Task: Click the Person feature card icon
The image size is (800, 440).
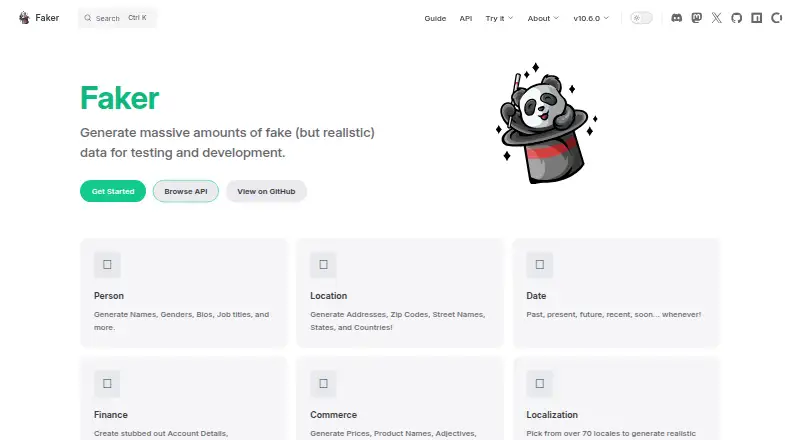Action: [107, 264]
